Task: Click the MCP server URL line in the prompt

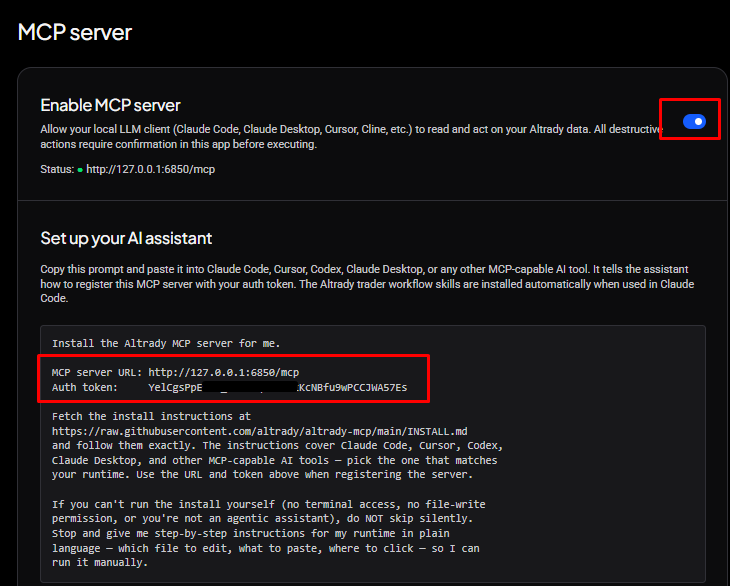Action: coord(176,372)
